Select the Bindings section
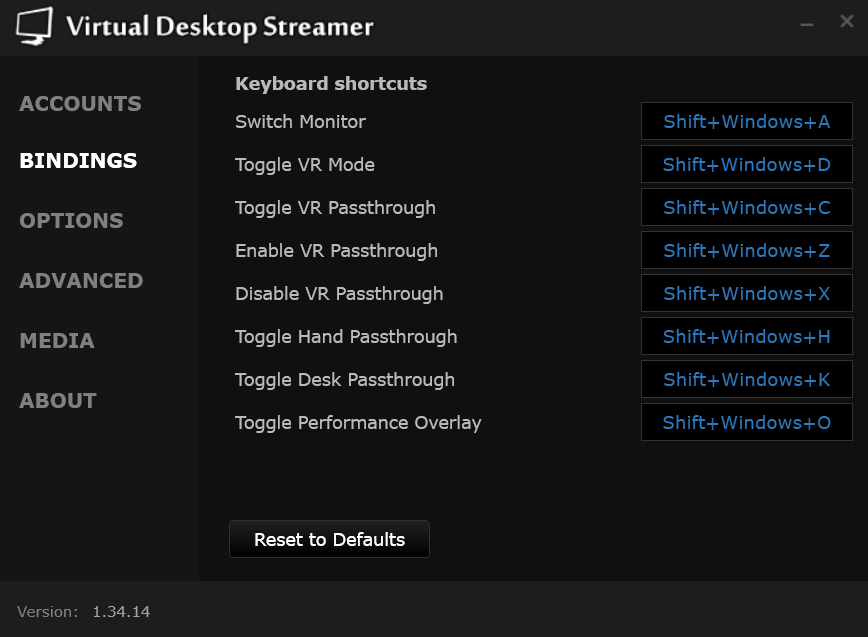The width and height of the screenshot is (868, 637). 78,161
